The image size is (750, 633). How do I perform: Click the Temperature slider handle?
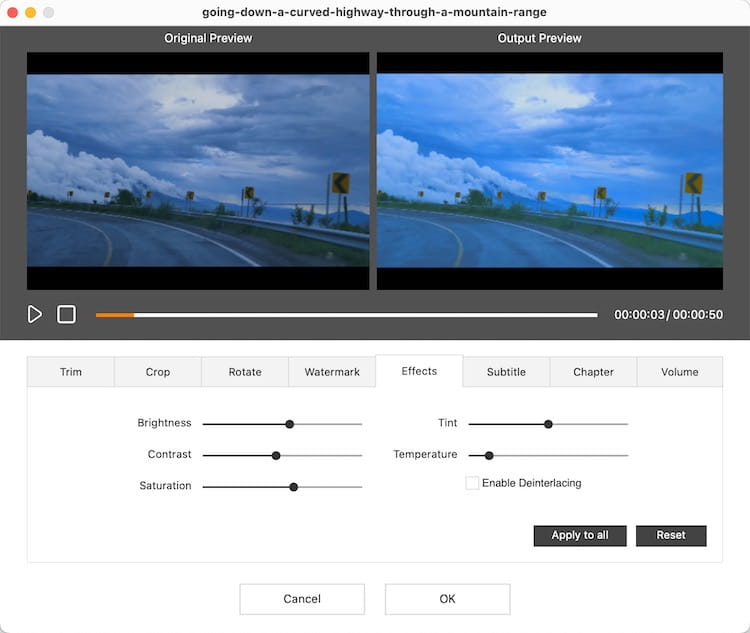489,455
